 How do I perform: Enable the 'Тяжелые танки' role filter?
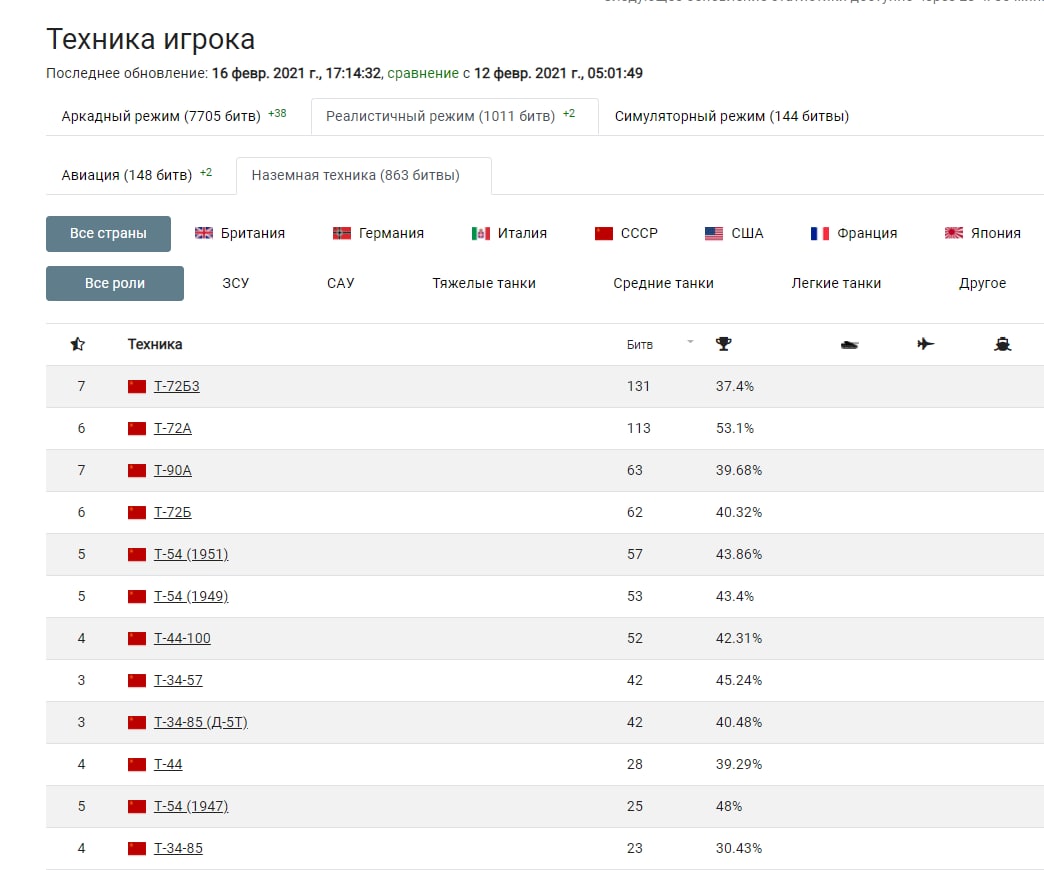tap(484, 283)
